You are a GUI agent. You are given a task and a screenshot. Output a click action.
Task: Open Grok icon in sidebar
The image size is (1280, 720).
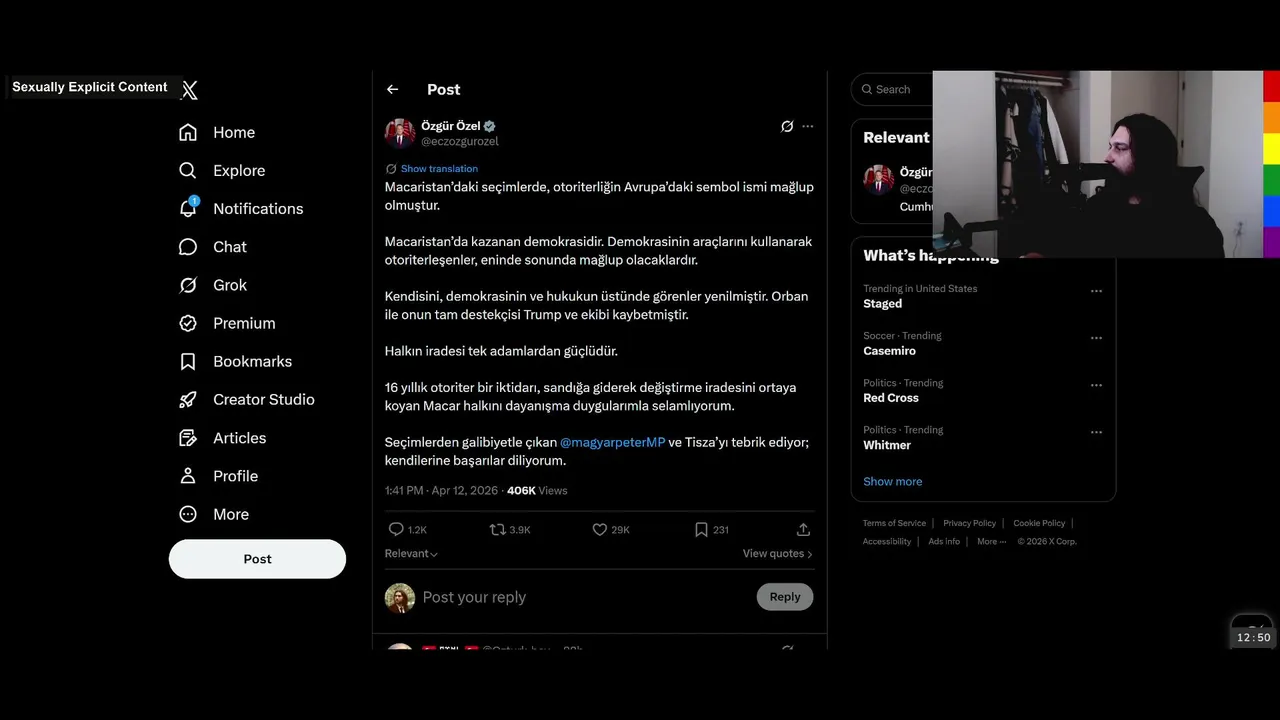tap(188, 285)
